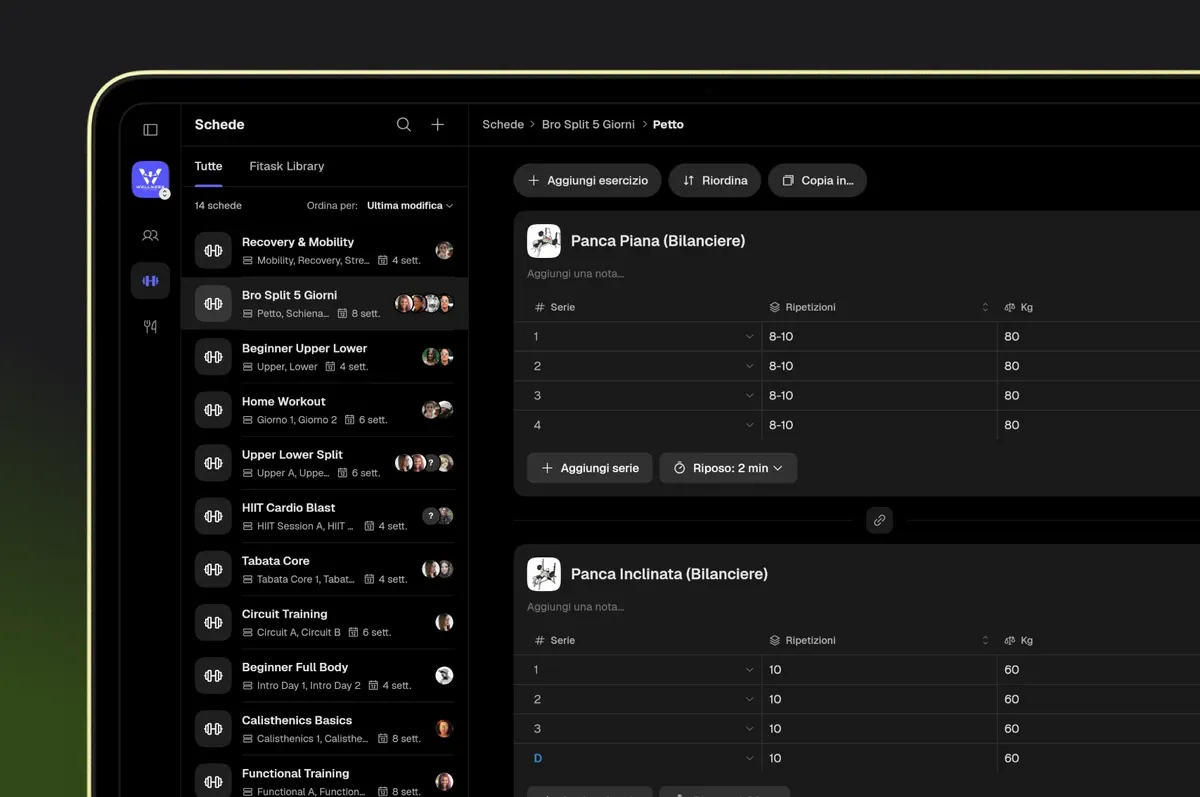This screenshot has width=1200, height=797.
Task: Open the Riposo: 2 min dropdown
Action: pyautogui.click(x=728, y=468)
